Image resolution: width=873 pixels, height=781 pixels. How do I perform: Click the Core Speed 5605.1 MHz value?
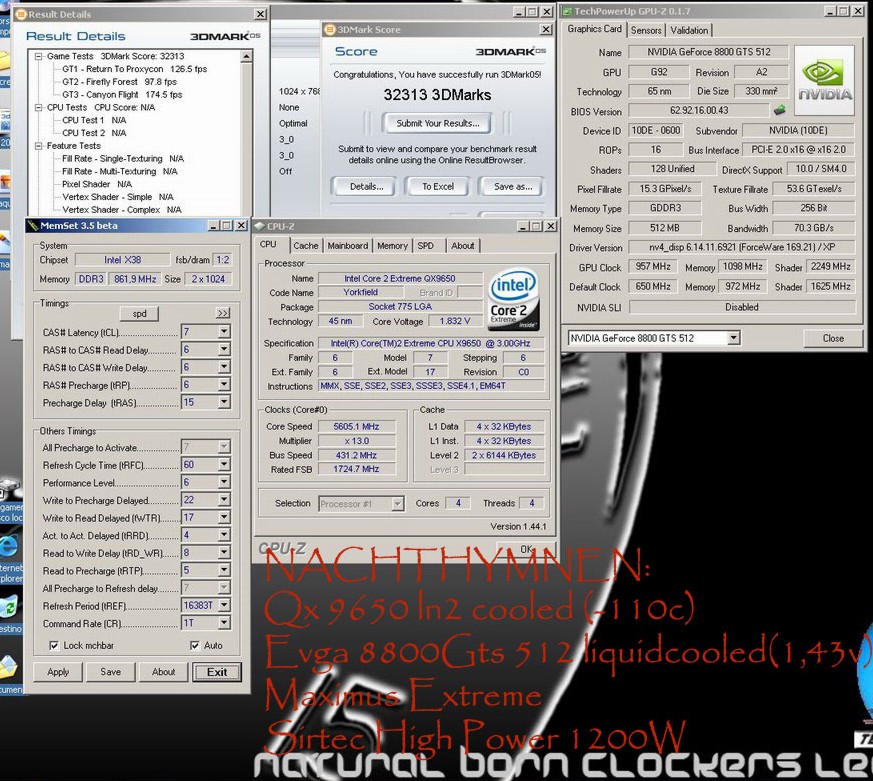point(356,427)
